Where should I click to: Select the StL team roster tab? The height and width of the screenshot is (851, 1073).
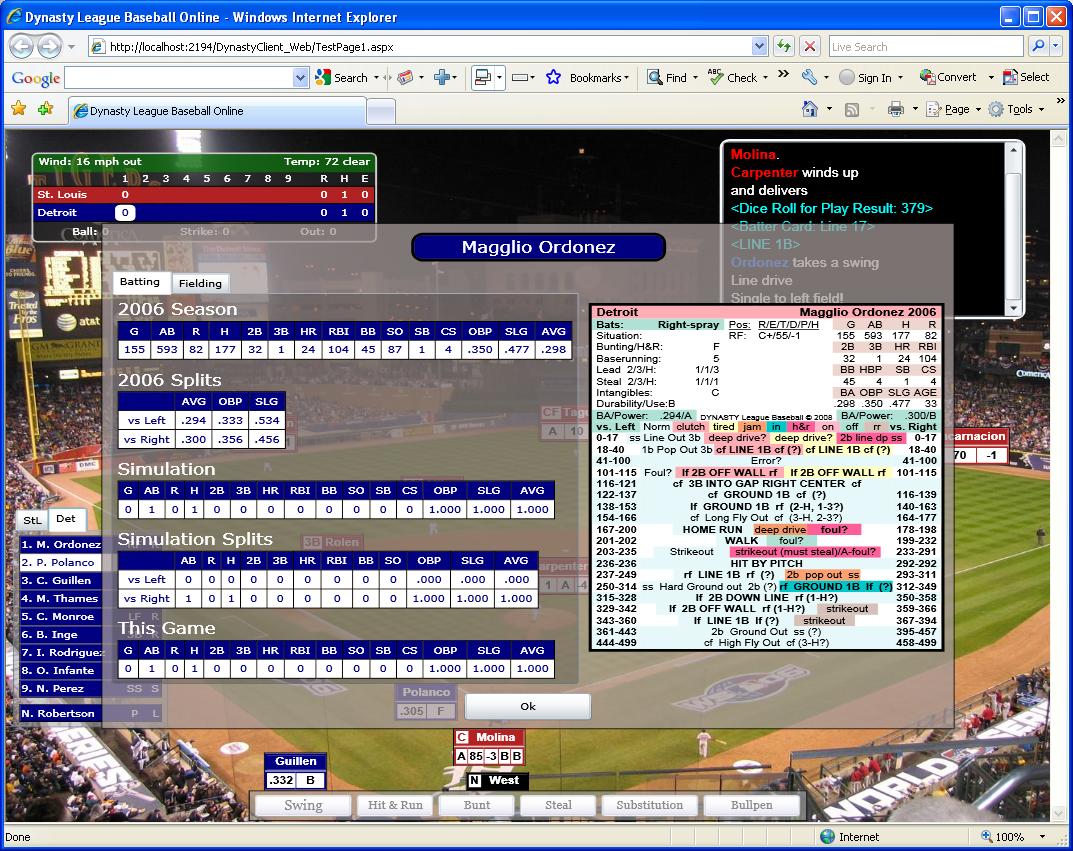pyautogui.click(x=33, y=520)
